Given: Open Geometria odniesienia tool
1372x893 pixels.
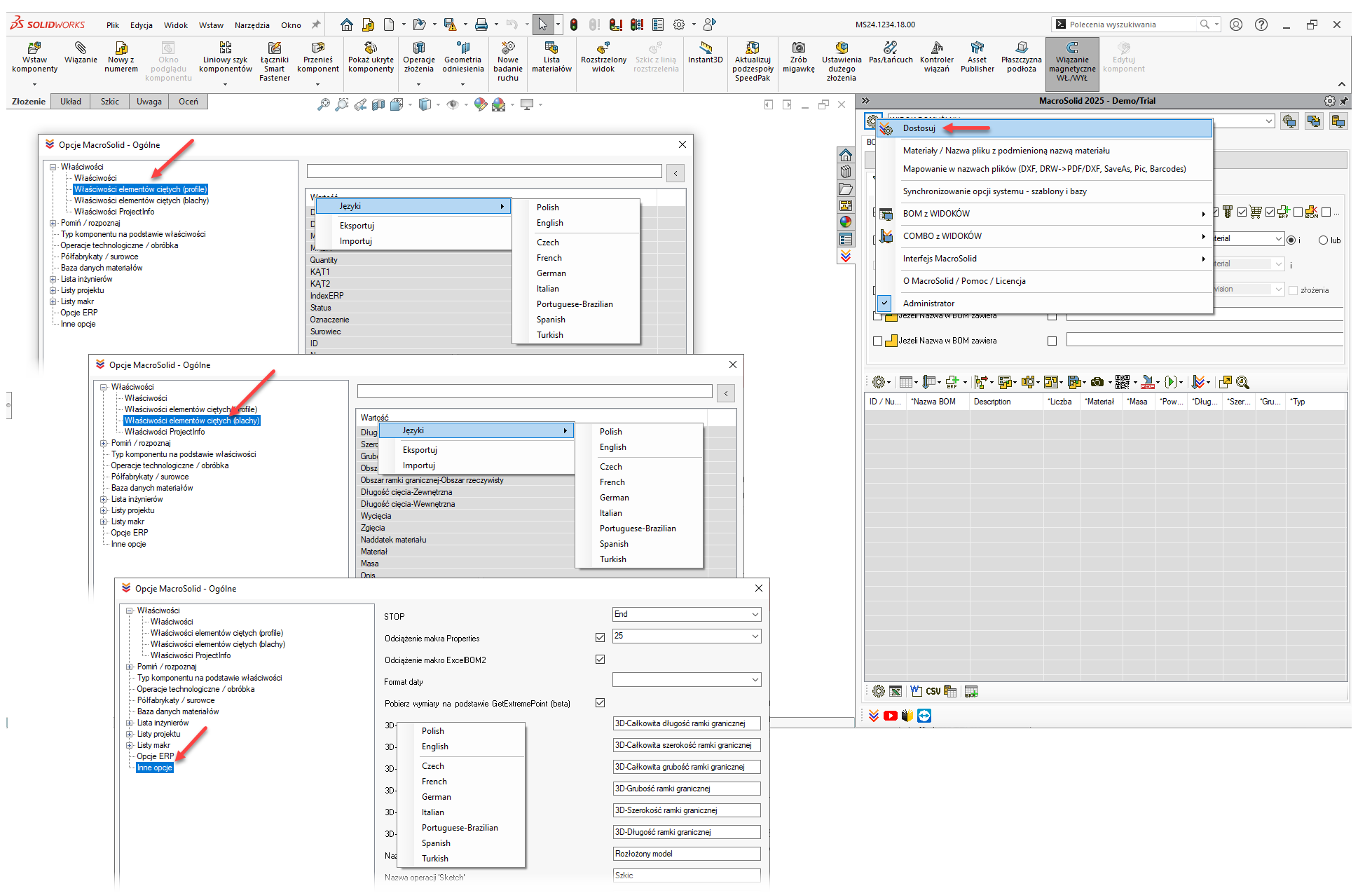Looking at the screenshot, I should tap(462, 57).
